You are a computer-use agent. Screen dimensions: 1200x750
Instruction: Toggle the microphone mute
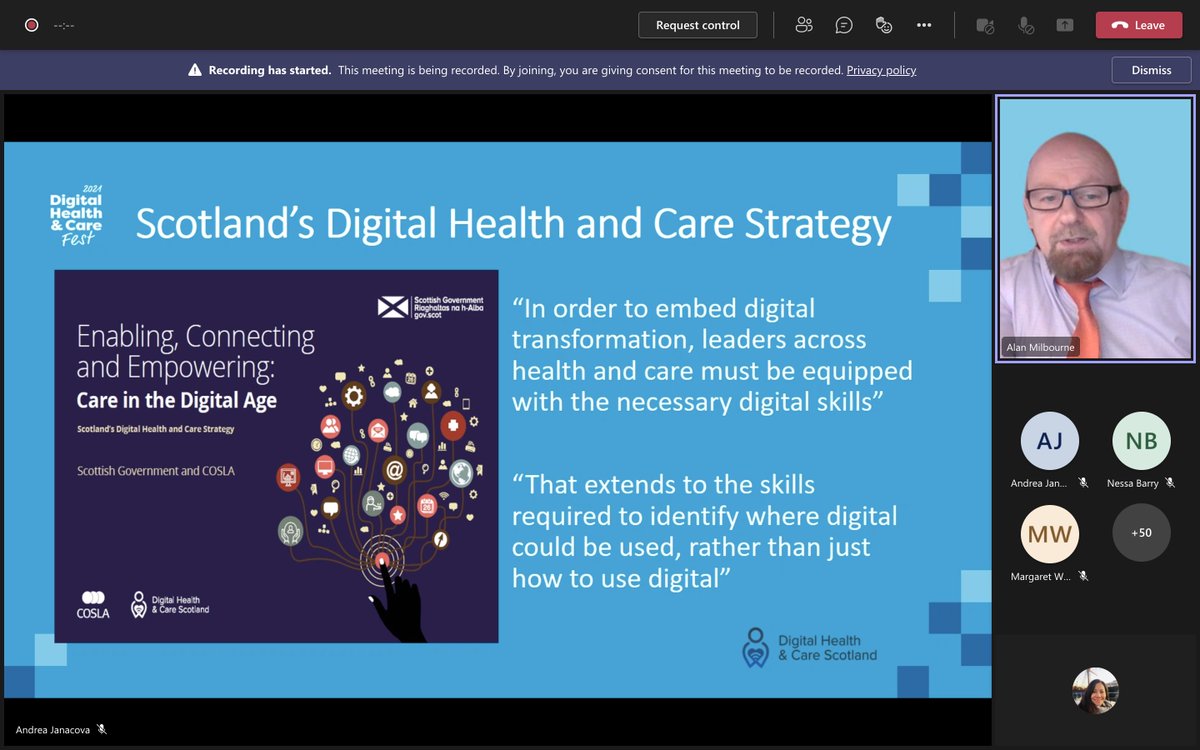[x=1025, y=26]
